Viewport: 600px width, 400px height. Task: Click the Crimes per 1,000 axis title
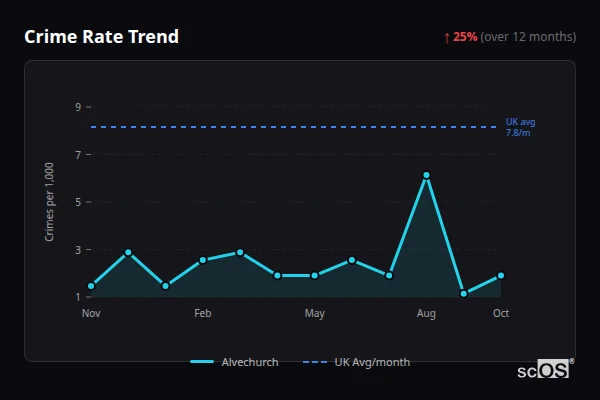tap(50, 202)
